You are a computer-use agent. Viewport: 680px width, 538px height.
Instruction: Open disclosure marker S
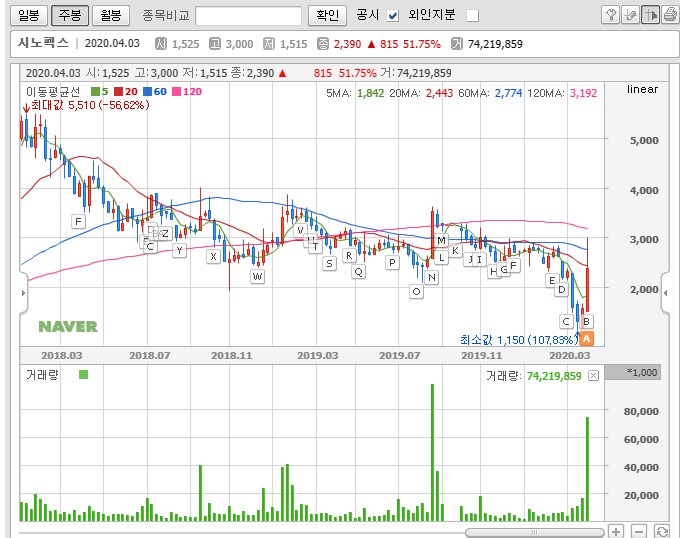pos(330,263)
